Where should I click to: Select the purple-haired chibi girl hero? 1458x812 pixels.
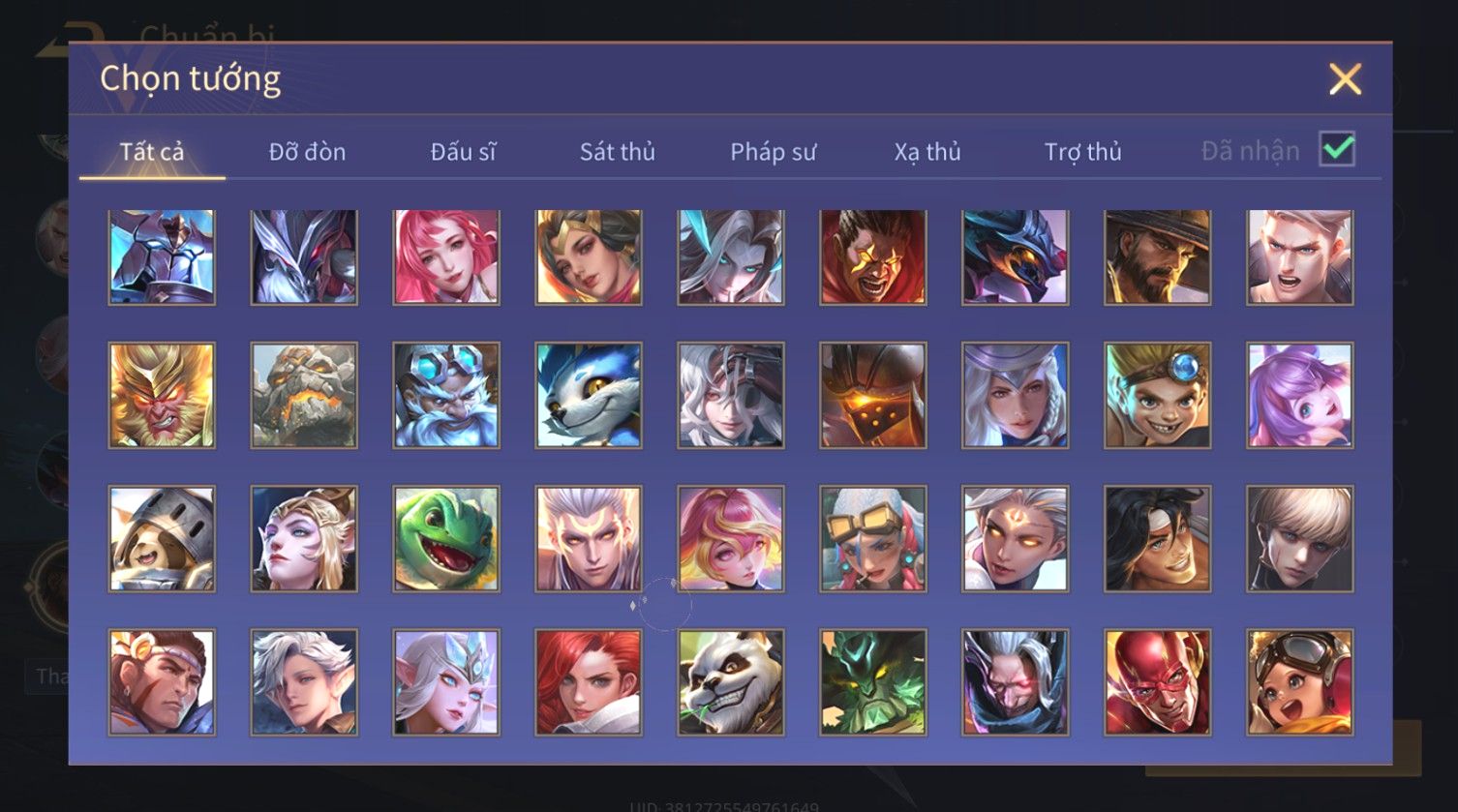[1300, 395]
